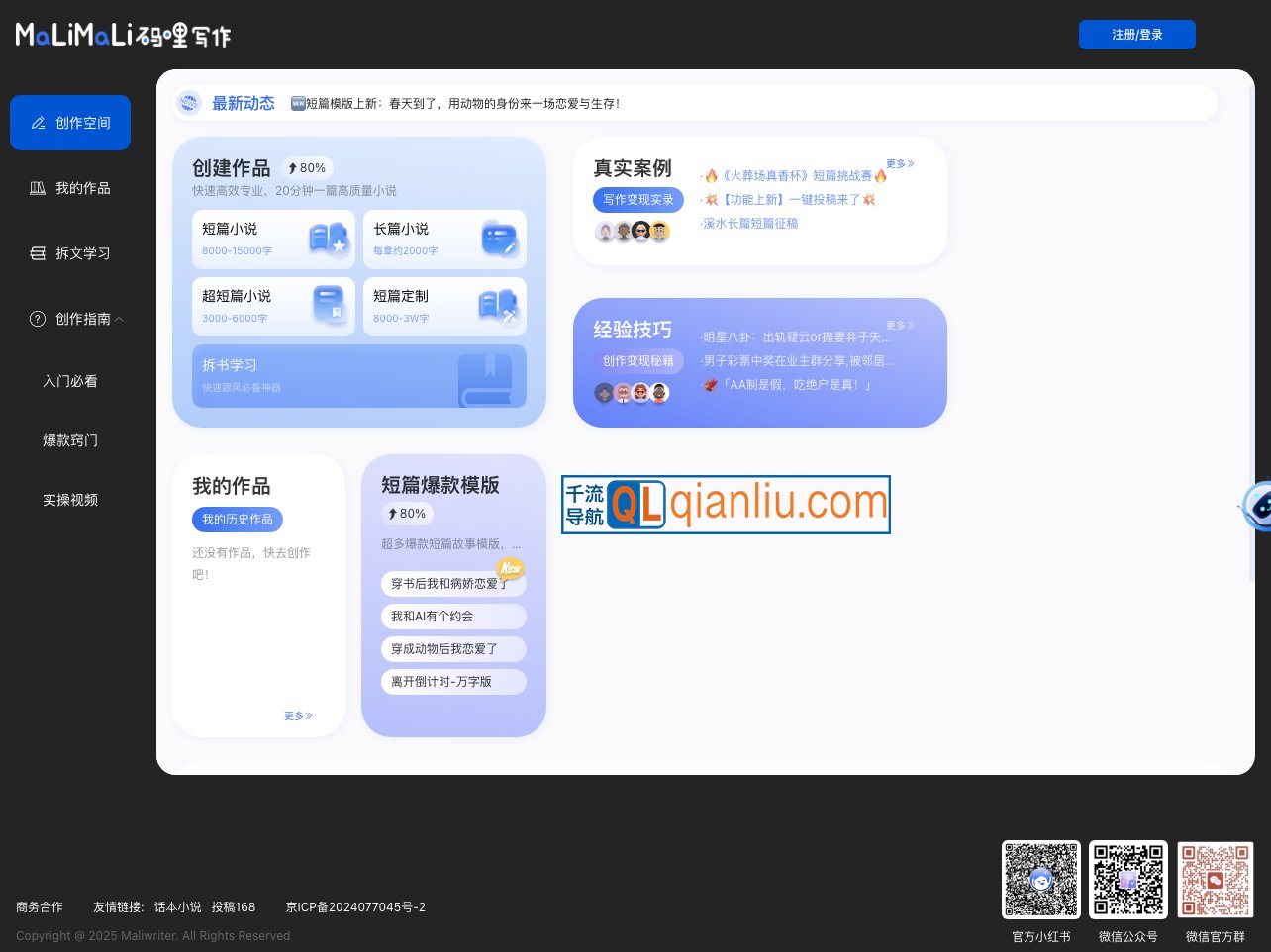The width and height of the screenshot is (1271, 952).
Task: Click the 拆文学习 stacked-books sidebar icon
Action: tap(39, 253)
